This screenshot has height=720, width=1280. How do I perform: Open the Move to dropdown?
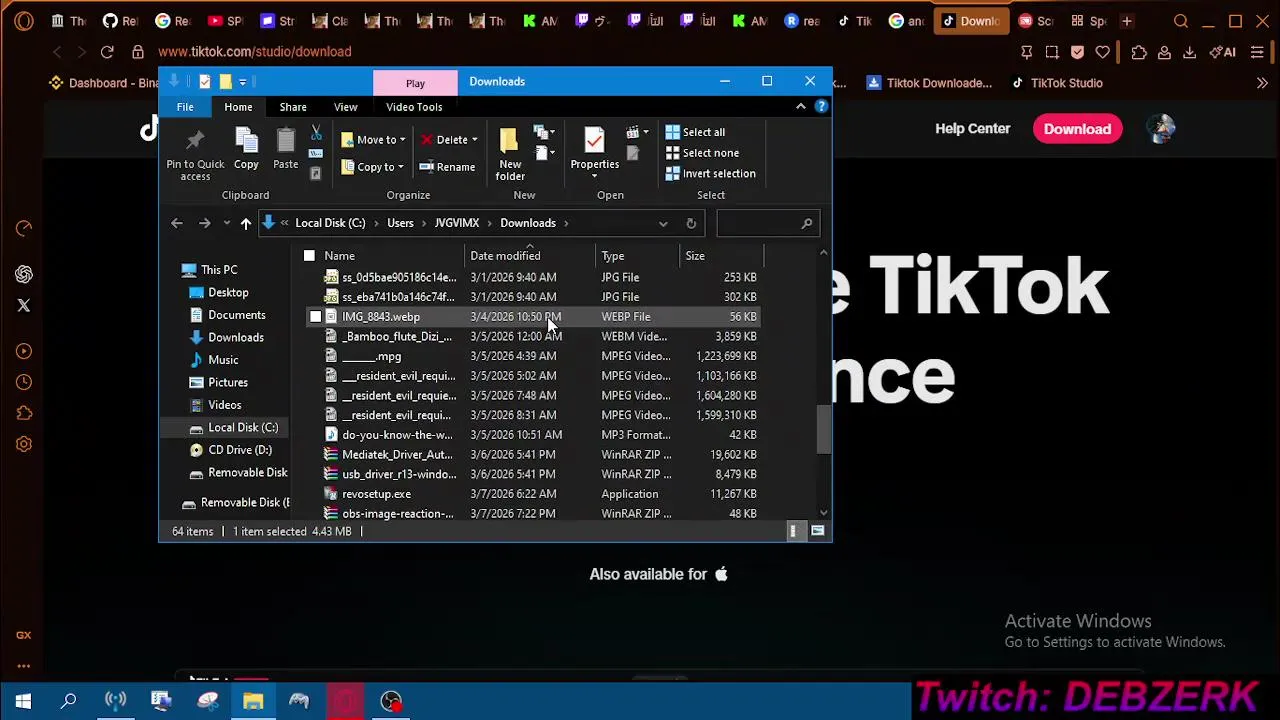click(x=373, y=140)
